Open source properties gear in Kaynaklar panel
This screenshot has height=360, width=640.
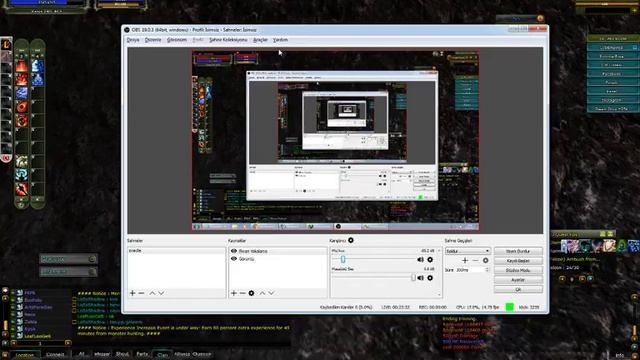point(251,293)
